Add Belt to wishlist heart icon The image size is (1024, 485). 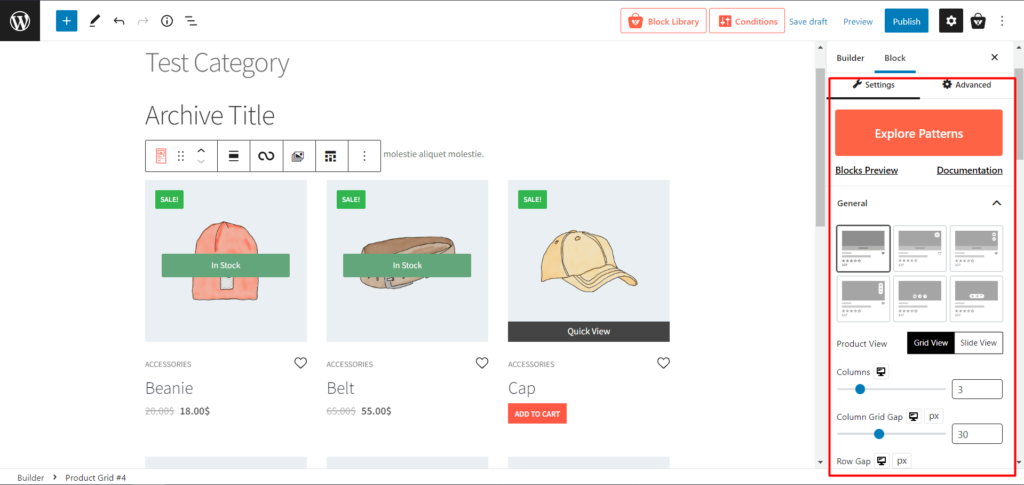pyautogui.click(x=482, y=363)
